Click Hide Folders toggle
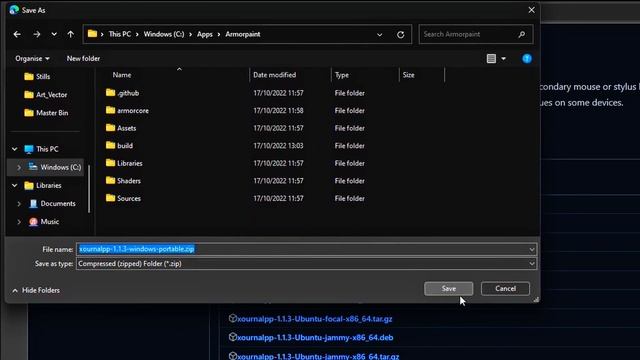This screenshot has height=360, width=640. pos(36,290)
